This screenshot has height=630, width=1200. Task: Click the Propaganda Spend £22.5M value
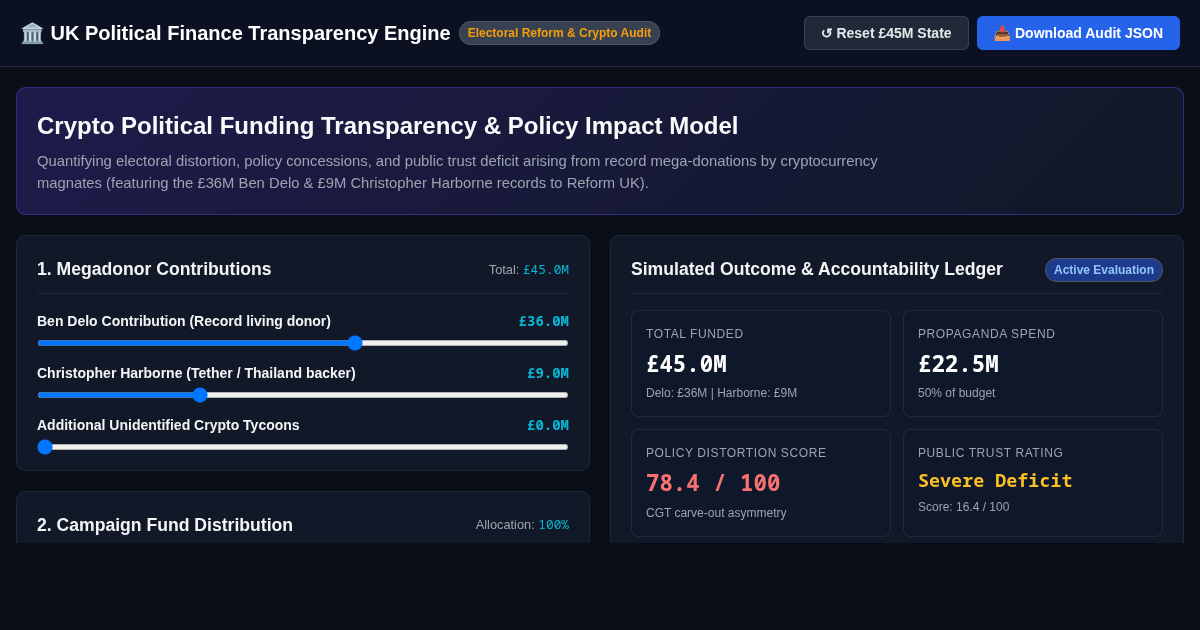[958, 364]
